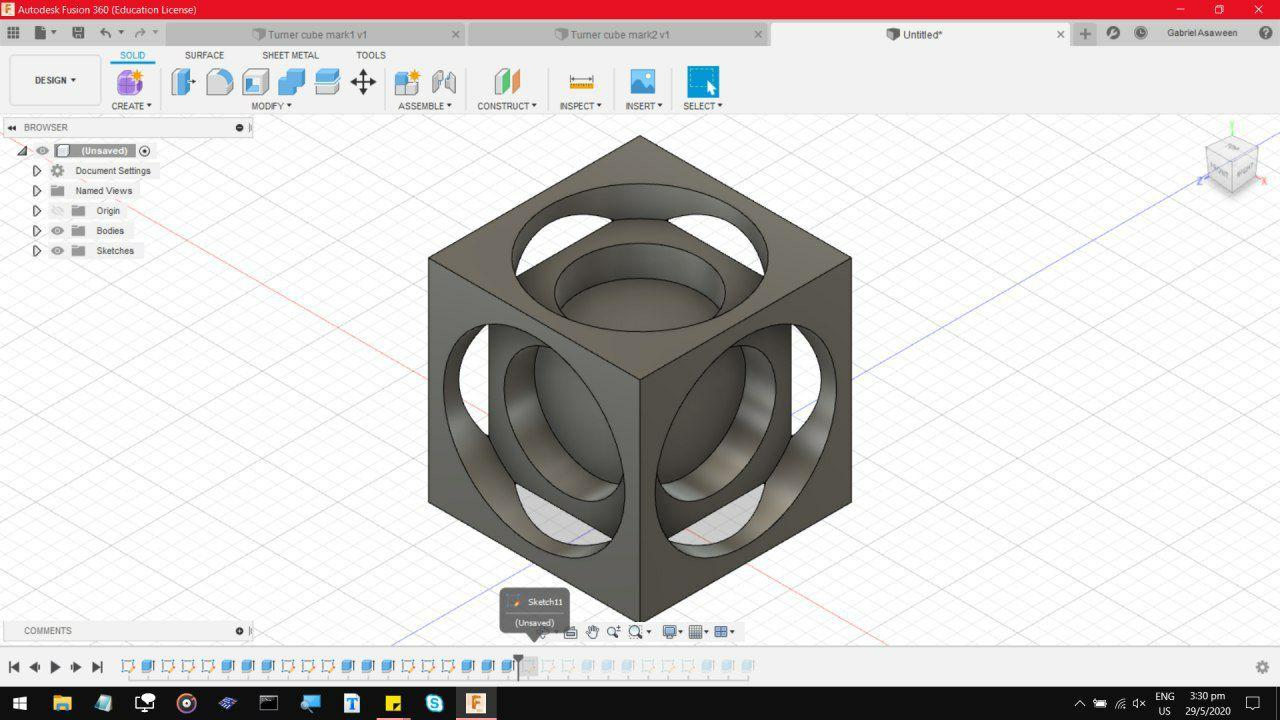This screenshot has width=1280, height=720.
Task: Switch to the TOOLS tab
Action: [371, 55]
